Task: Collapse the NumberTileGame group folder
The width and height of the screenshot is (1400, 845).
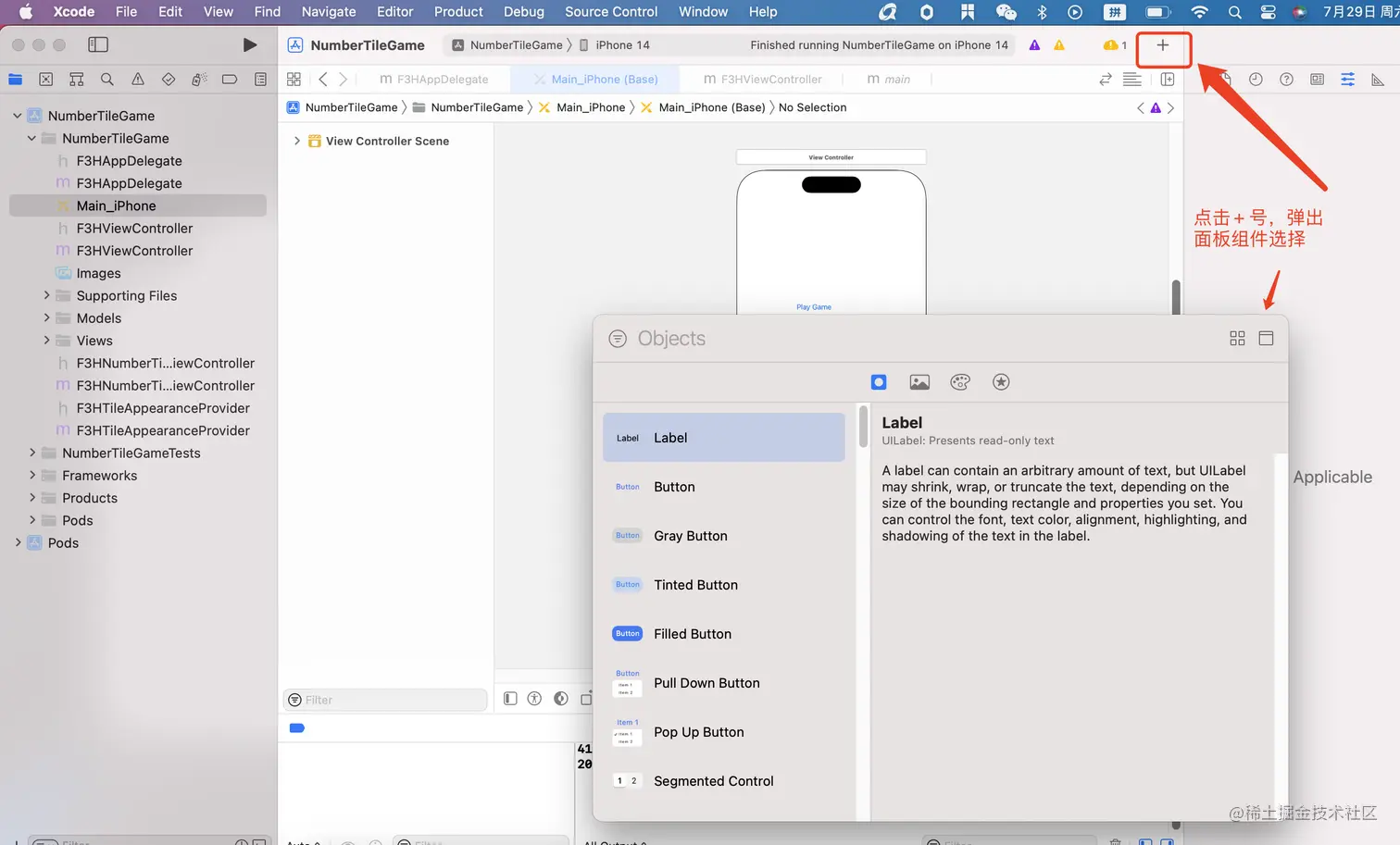Action: click(x=31, y=138)
